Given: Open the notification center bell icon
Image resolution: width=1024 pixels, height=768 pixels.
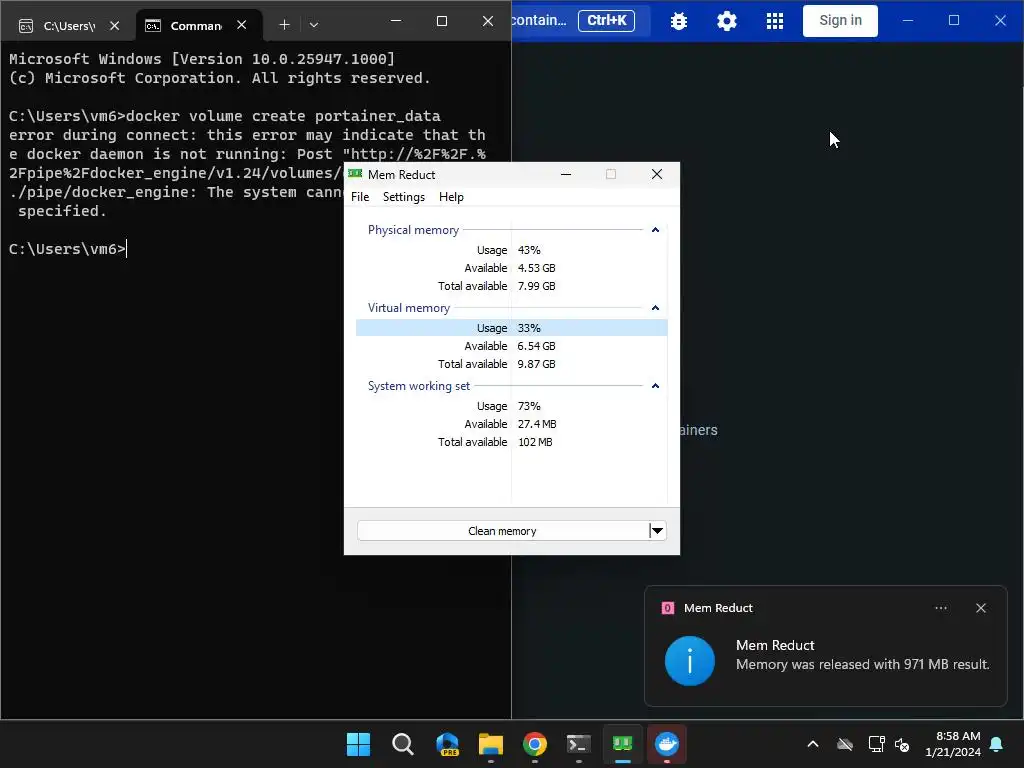Looking at the screenshot, I should tap(997, 744).
